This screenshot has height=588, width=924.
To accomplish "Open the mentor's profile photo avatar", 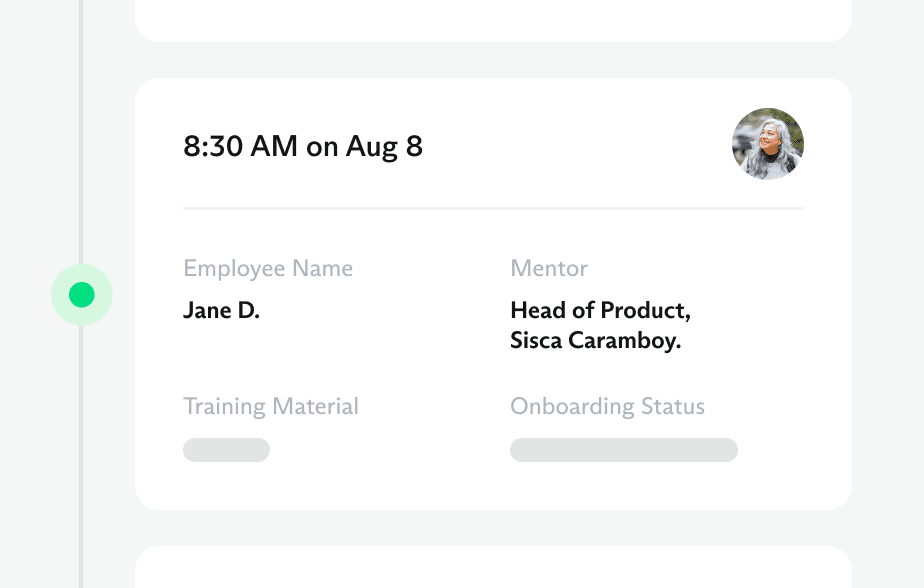I will pos(768,144).
